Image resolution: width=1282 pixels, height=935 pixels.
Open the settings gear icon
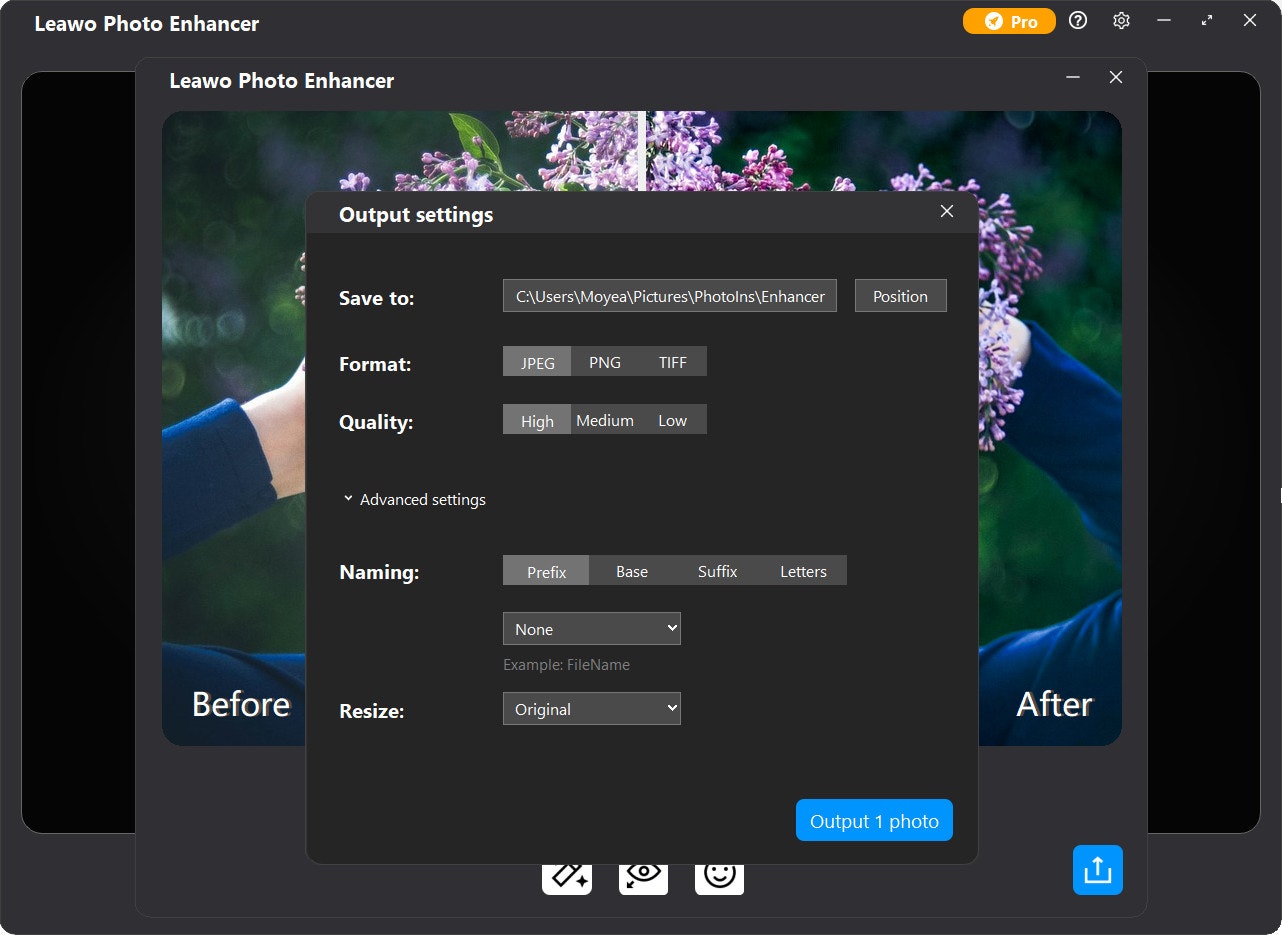point(1121,20)
